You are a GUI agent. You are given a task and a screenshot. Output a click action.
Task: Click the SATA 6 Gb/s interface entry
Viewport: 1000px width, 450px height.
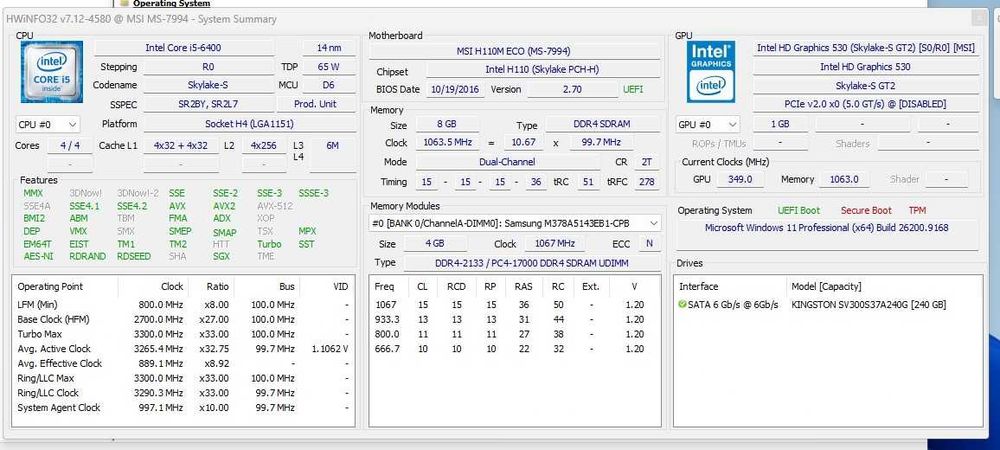click(x=733, y=305)
